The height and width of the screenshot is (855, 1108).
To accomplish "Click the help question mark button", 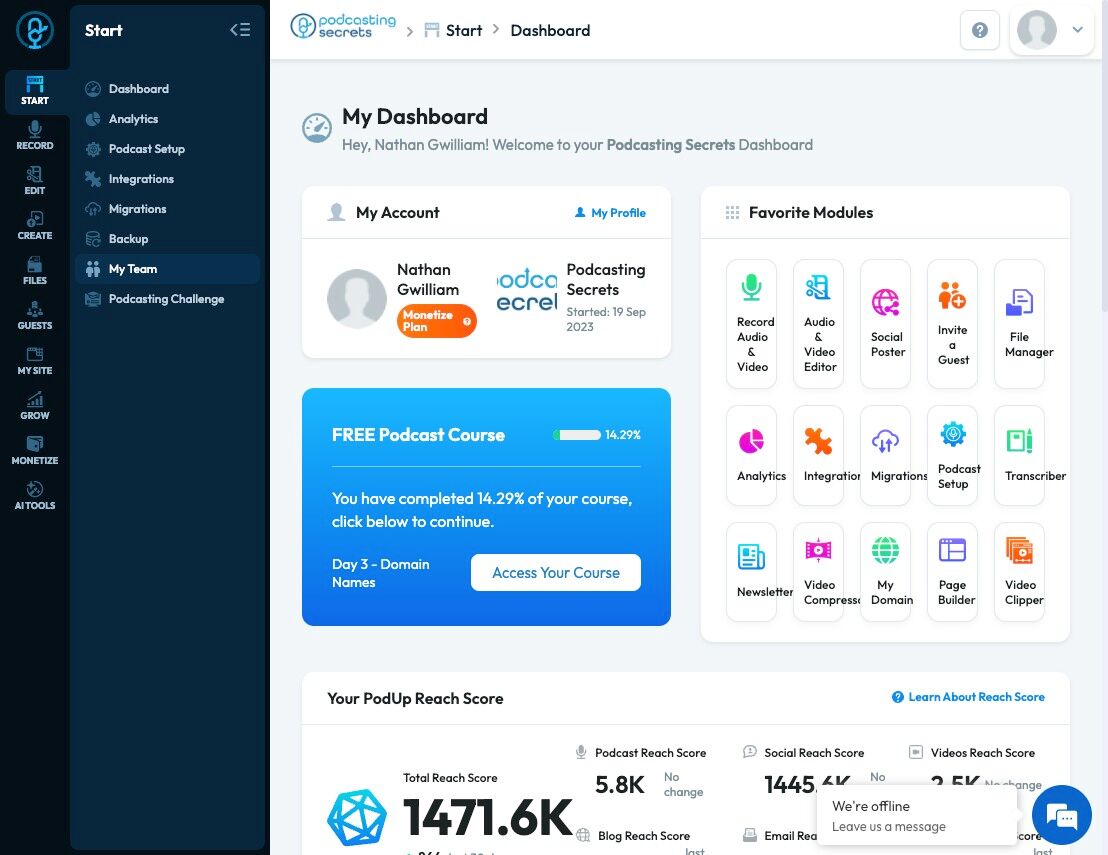I will 979,30.
